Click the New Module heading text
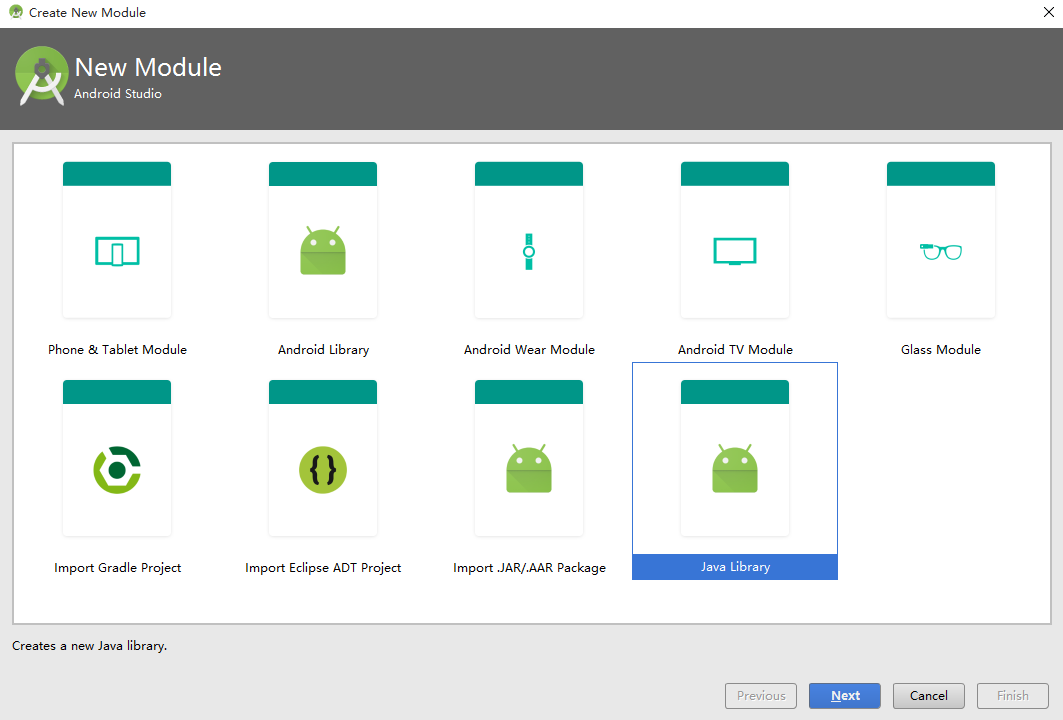This screenshot has width=1063, height=720. coord(148,67)
